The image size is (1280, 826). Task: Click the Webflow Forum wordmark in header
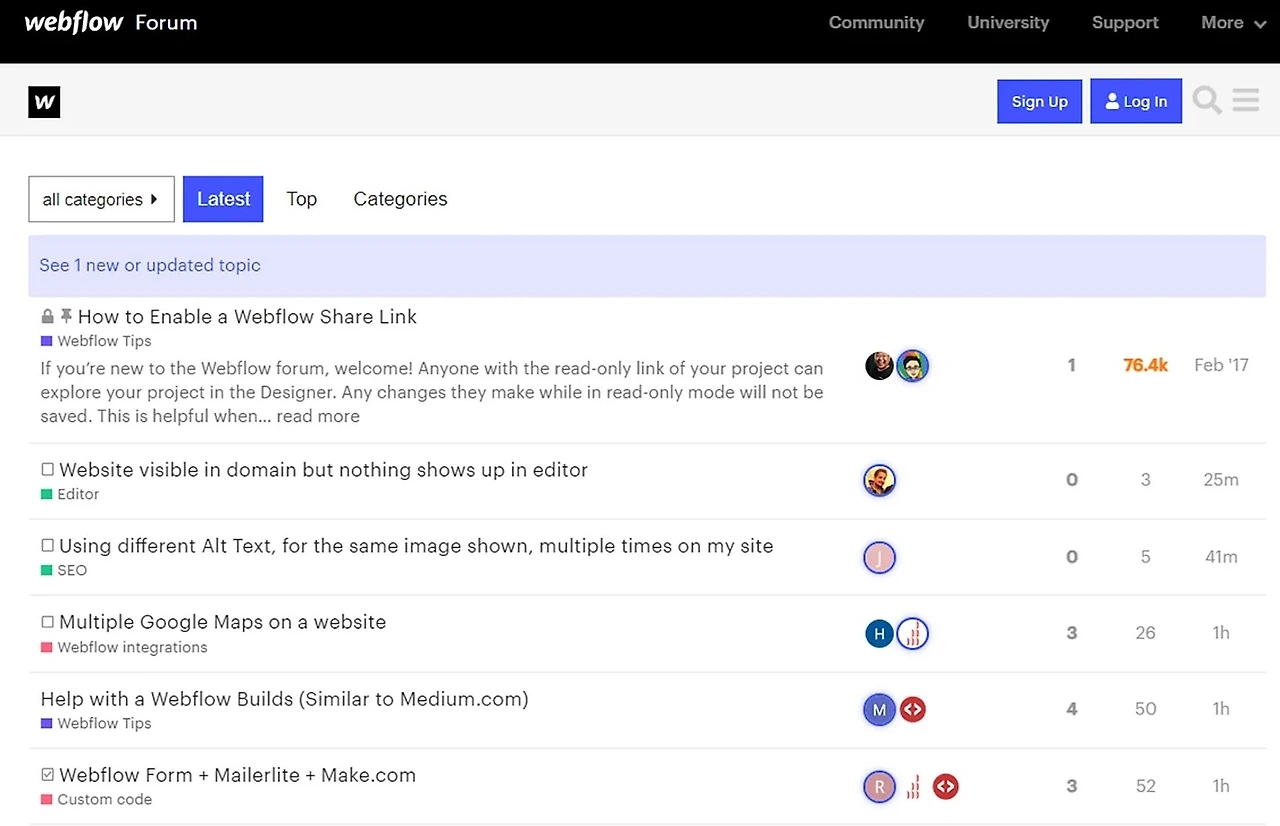pyautogui.click(x=110, y=22)
